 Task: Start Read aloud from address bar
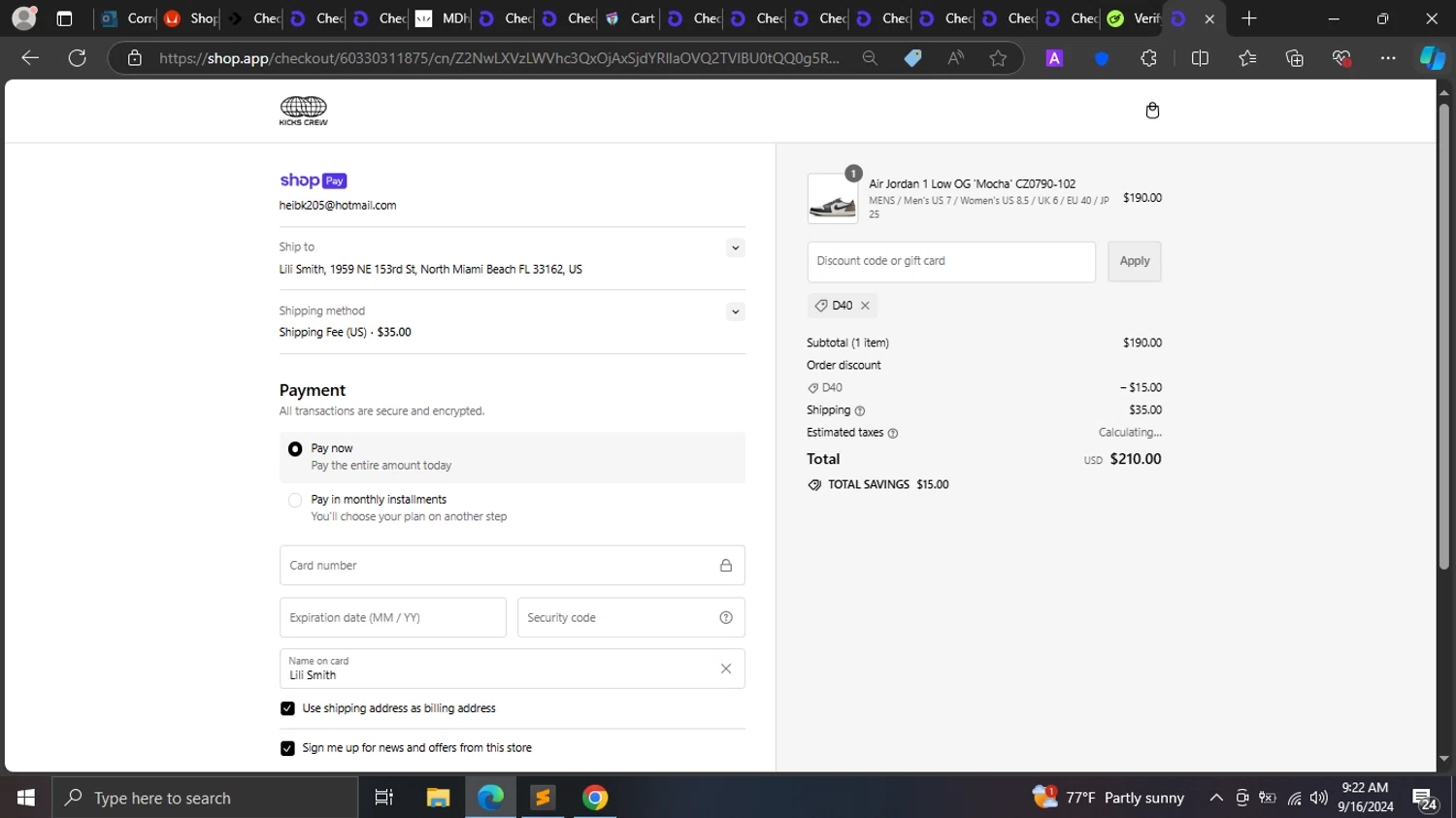pyautogui.click(x=956, y=58)
